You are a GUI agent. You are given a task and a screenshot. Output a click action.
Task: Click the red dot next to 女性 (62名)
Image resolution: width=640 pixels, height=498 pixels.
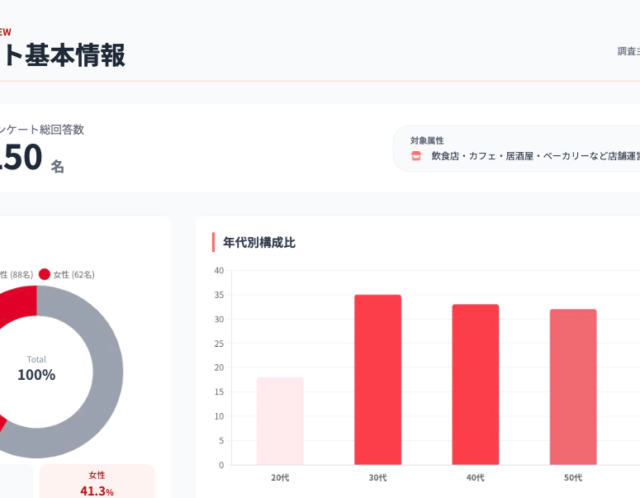(44, 274)
